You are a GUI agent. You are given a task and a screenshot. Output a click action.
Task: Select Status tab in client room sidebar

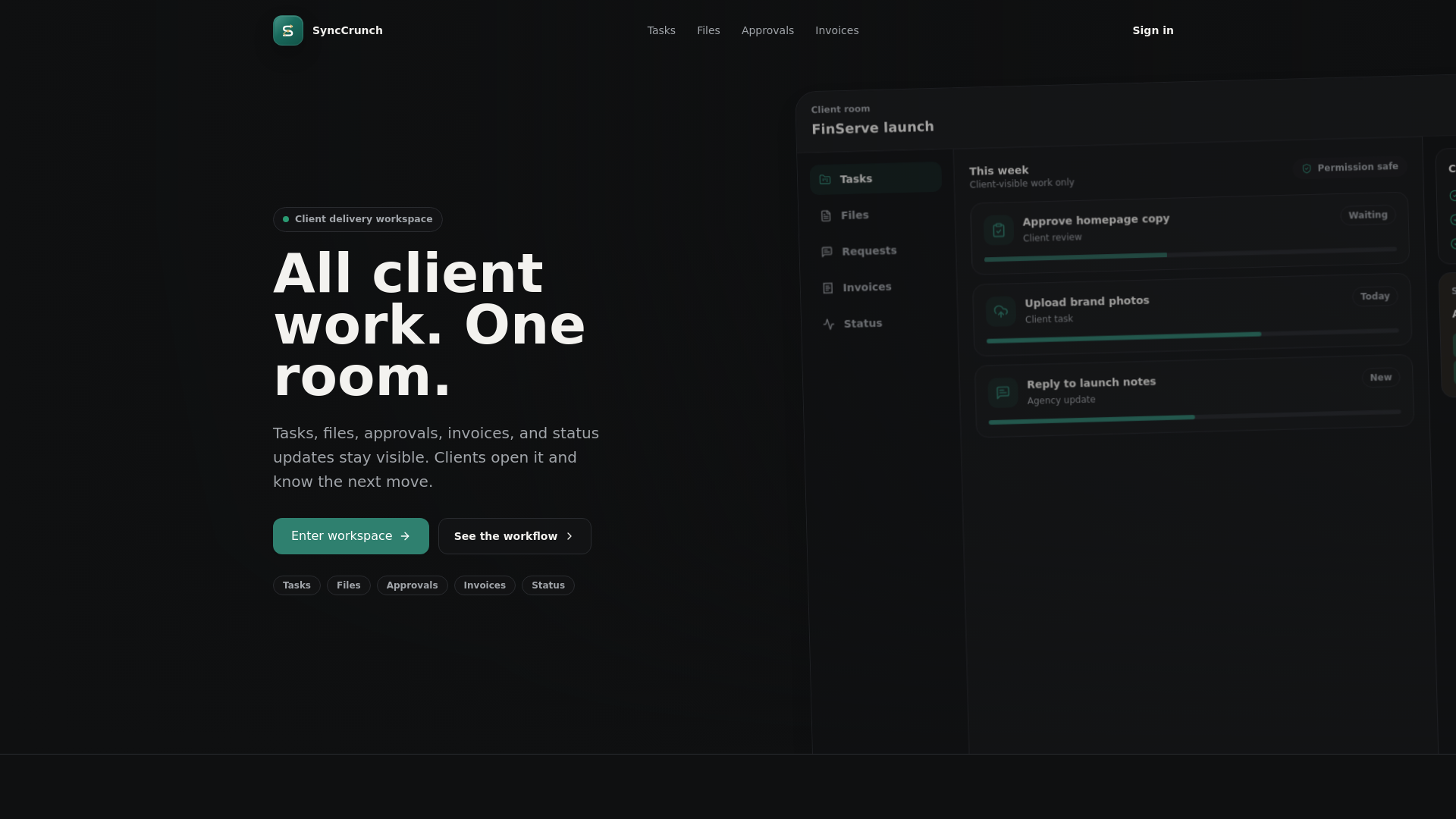pyautogui.click(x=879, y=323)
